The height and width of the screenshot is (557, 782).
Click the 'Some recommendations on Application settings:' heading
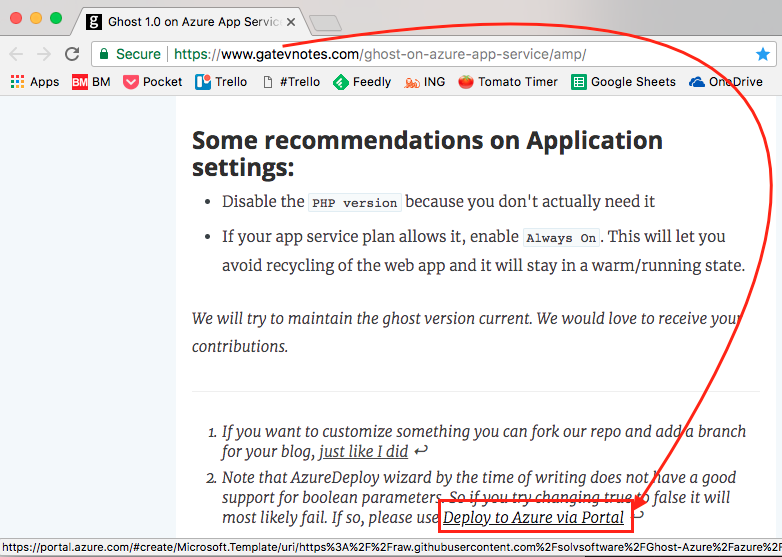pos(427,154)
